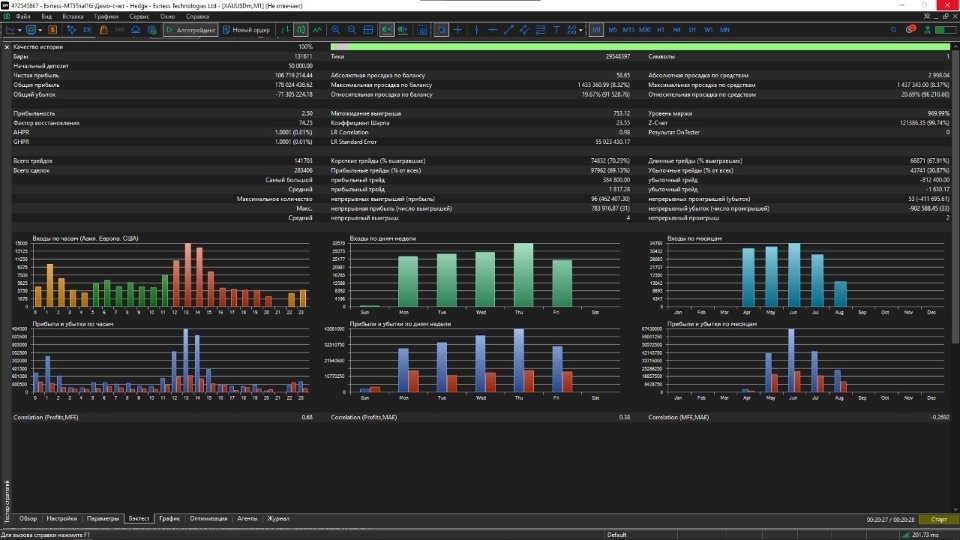Select the horizontal line tool

pyautogui.click(x=492, y=29)
